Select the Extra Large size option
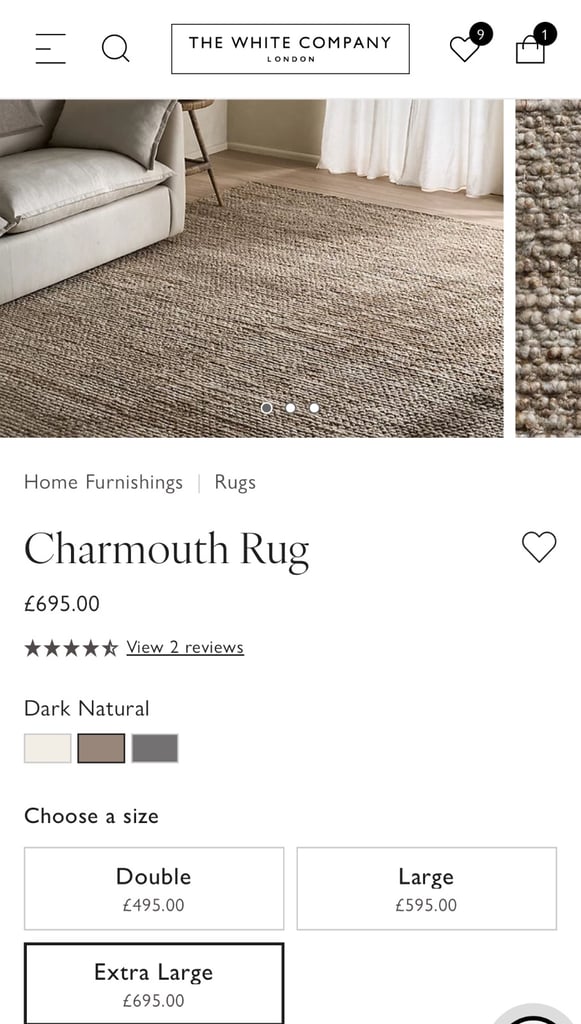This screenshot has height=1024, width=581. tap(154, 984)
